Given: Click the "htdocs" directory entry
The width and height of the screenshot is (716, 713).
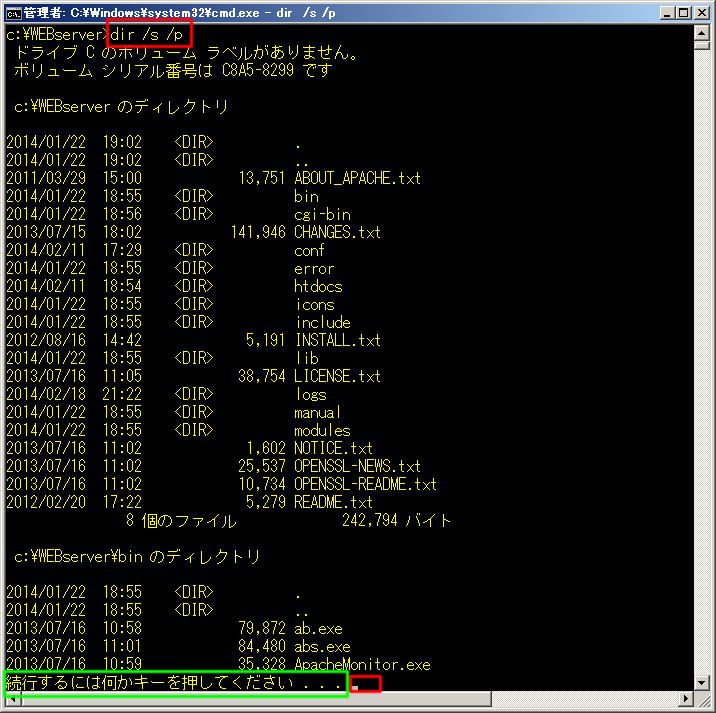Looking at the screenshot, I should click(318, 286).
